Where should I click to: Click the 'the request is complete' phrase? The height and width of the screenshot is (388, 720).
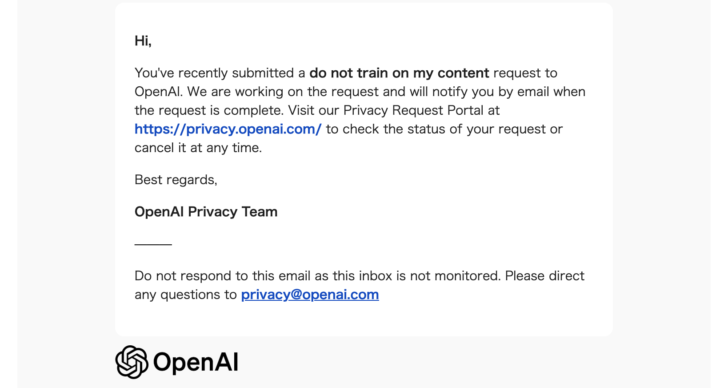209,111
